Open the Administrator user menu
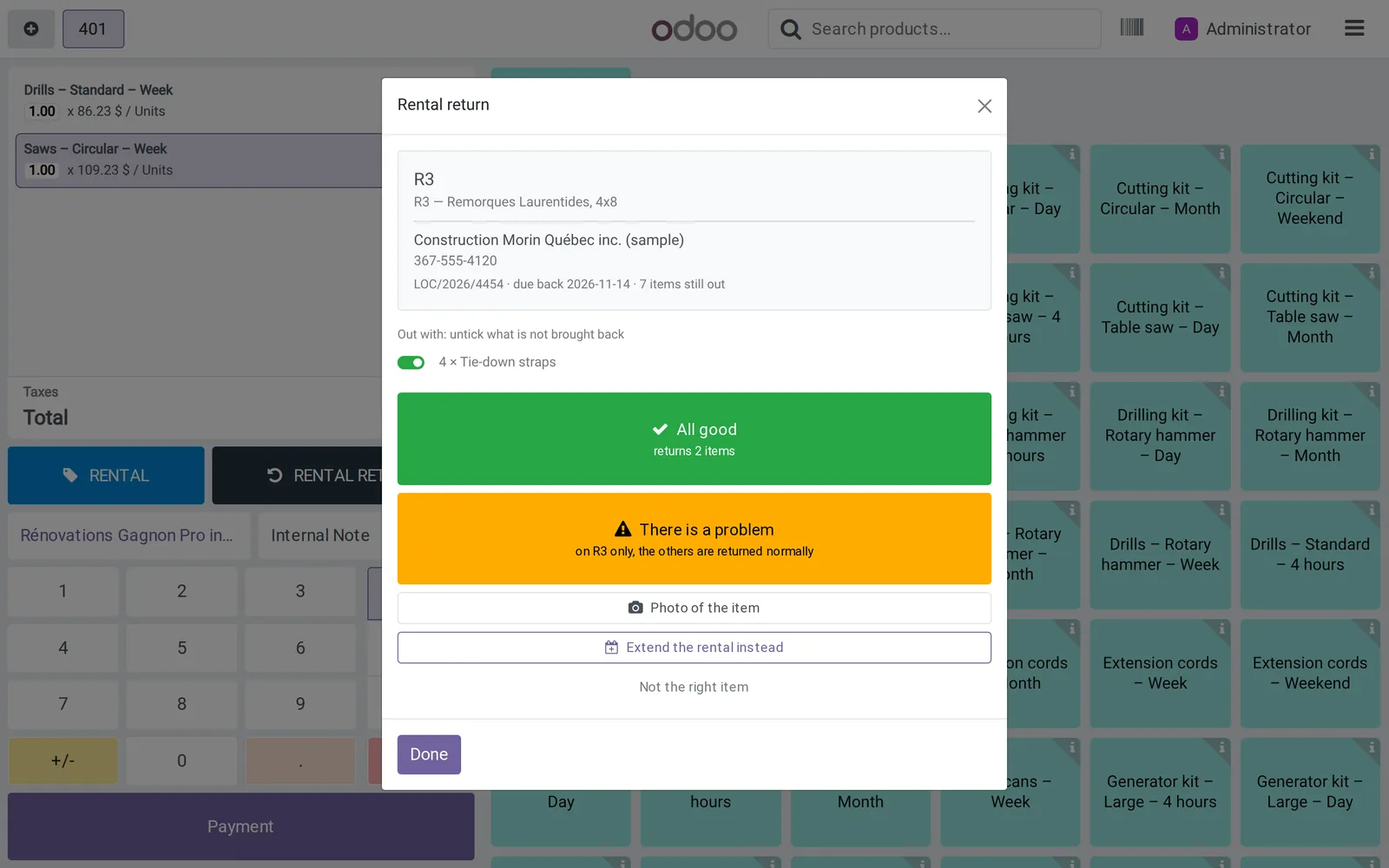The image size is (1389, 868). [x=1243, y=29]
